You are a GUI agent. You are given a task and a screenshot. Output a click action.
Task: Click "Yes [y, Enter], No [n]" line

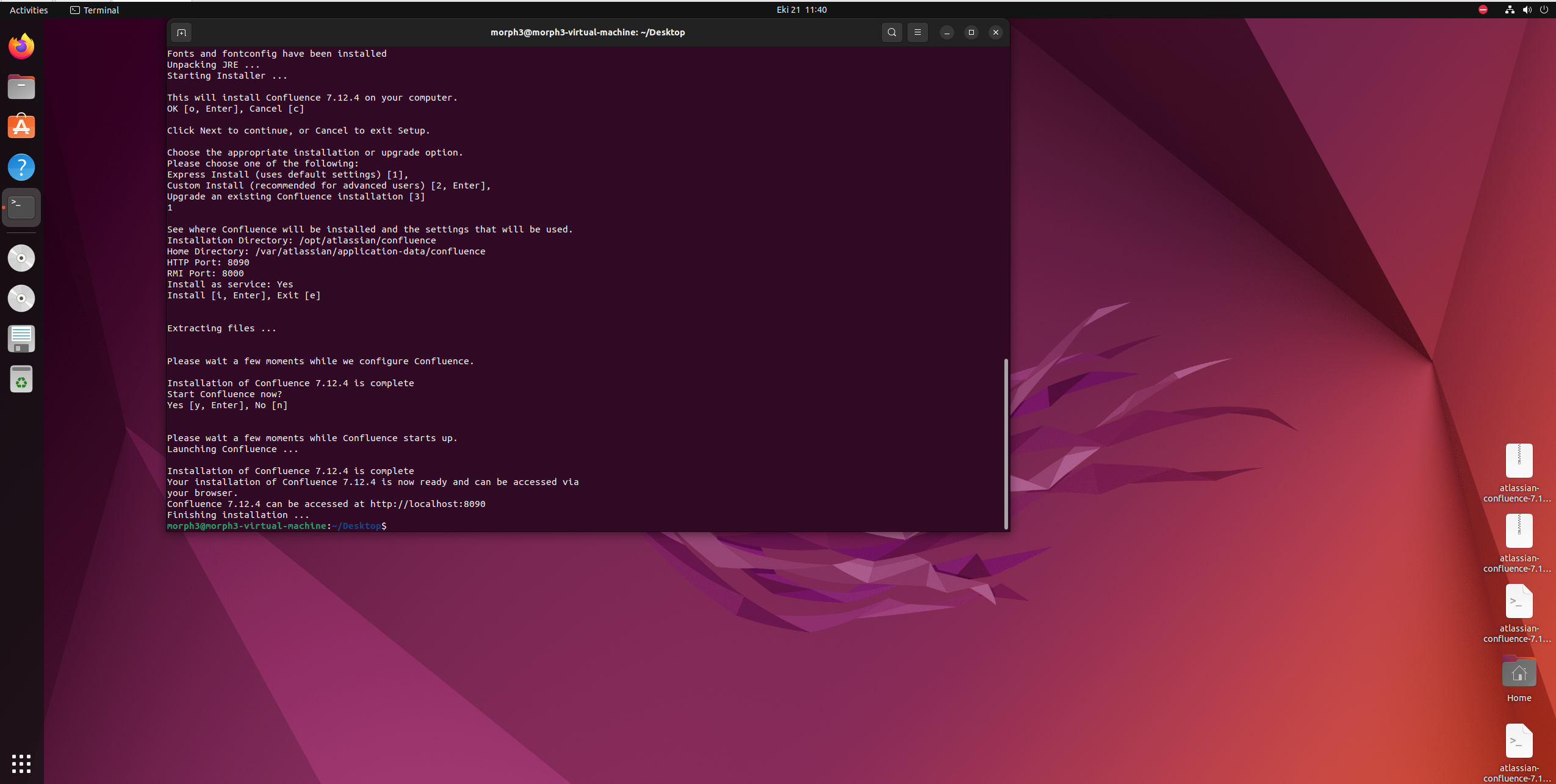(x=227, y=405)
